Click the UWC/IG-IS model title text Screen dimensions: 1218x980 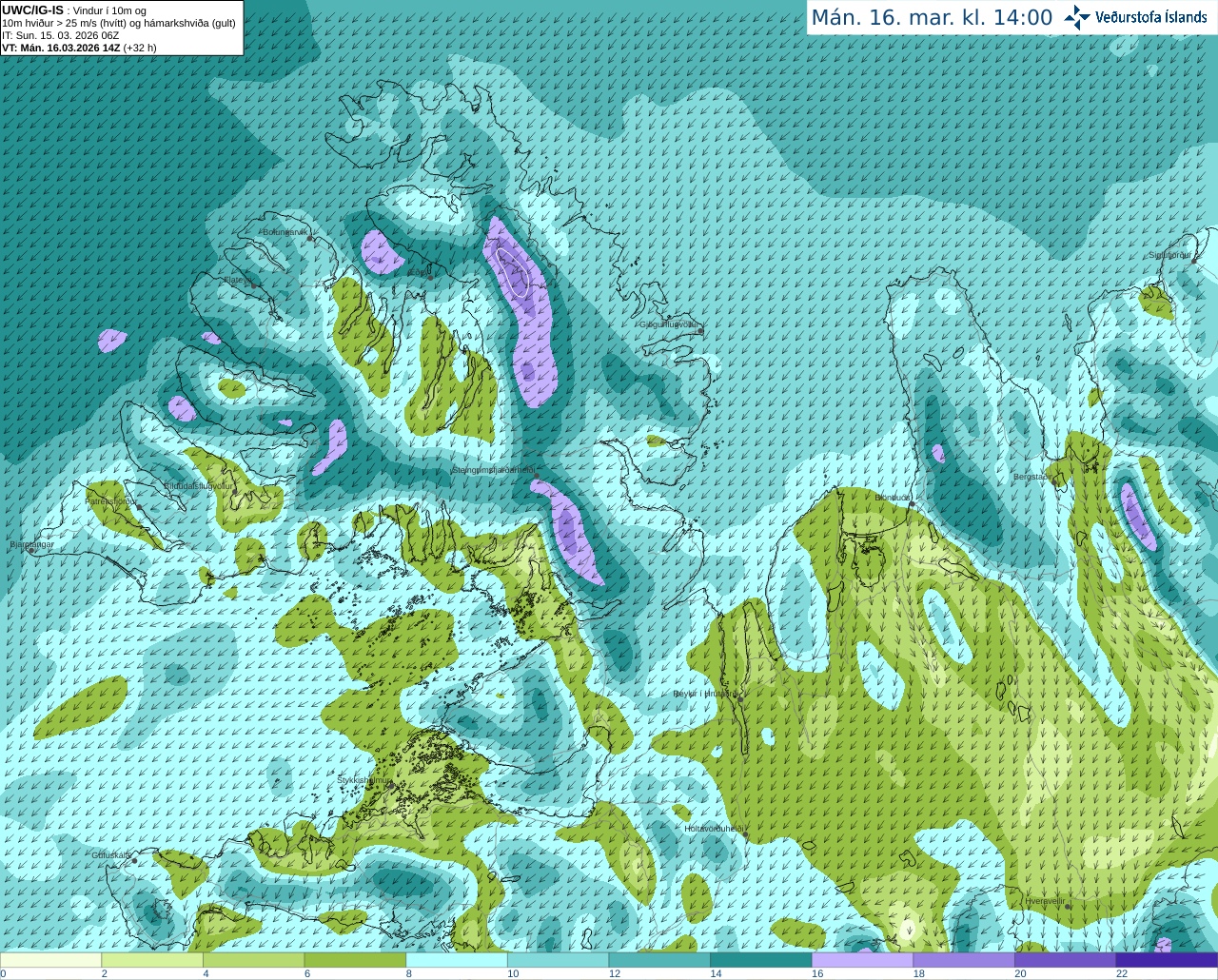32,10
